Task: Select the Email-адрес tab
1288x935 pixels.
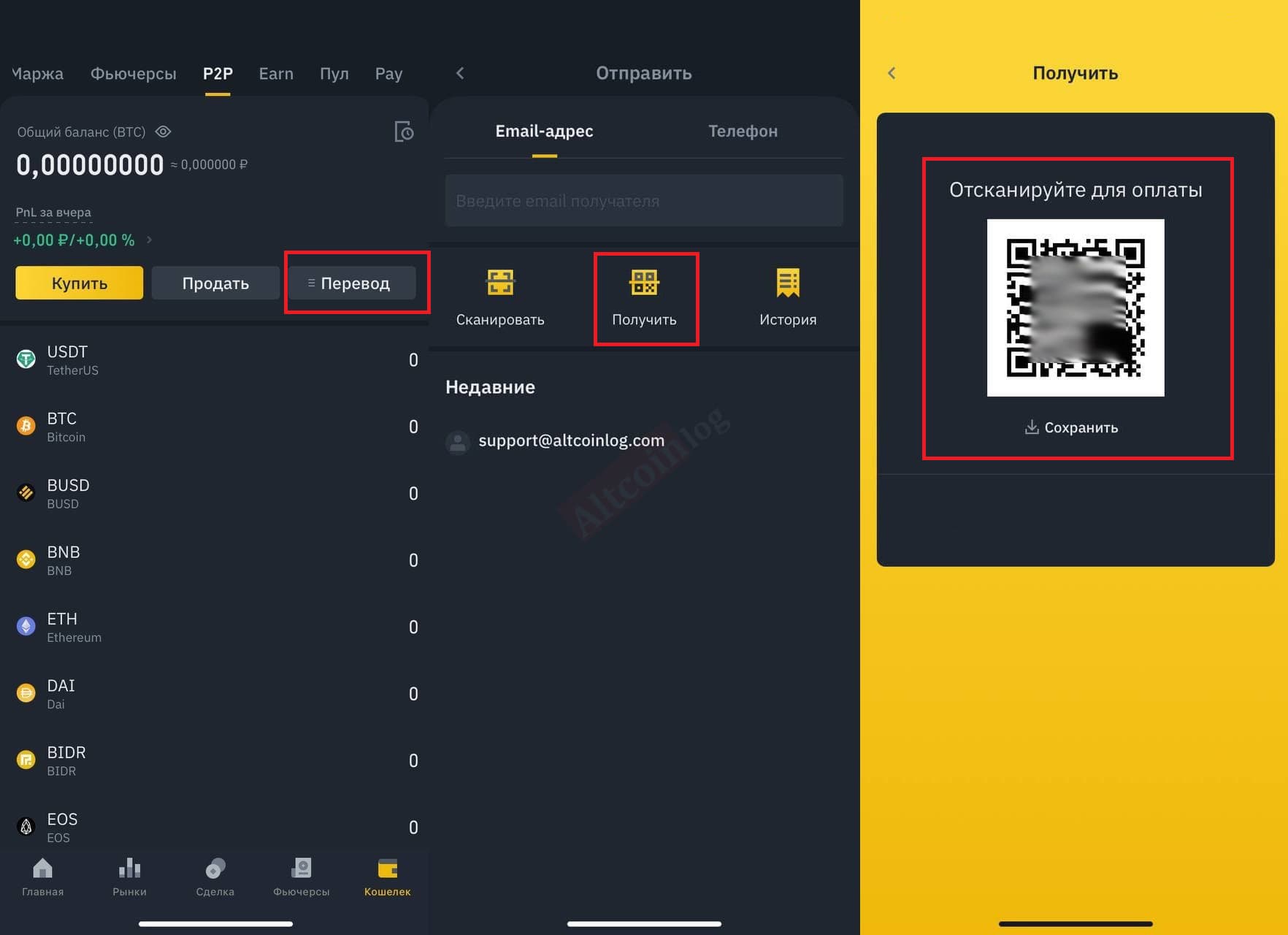Action: (544, 131)
